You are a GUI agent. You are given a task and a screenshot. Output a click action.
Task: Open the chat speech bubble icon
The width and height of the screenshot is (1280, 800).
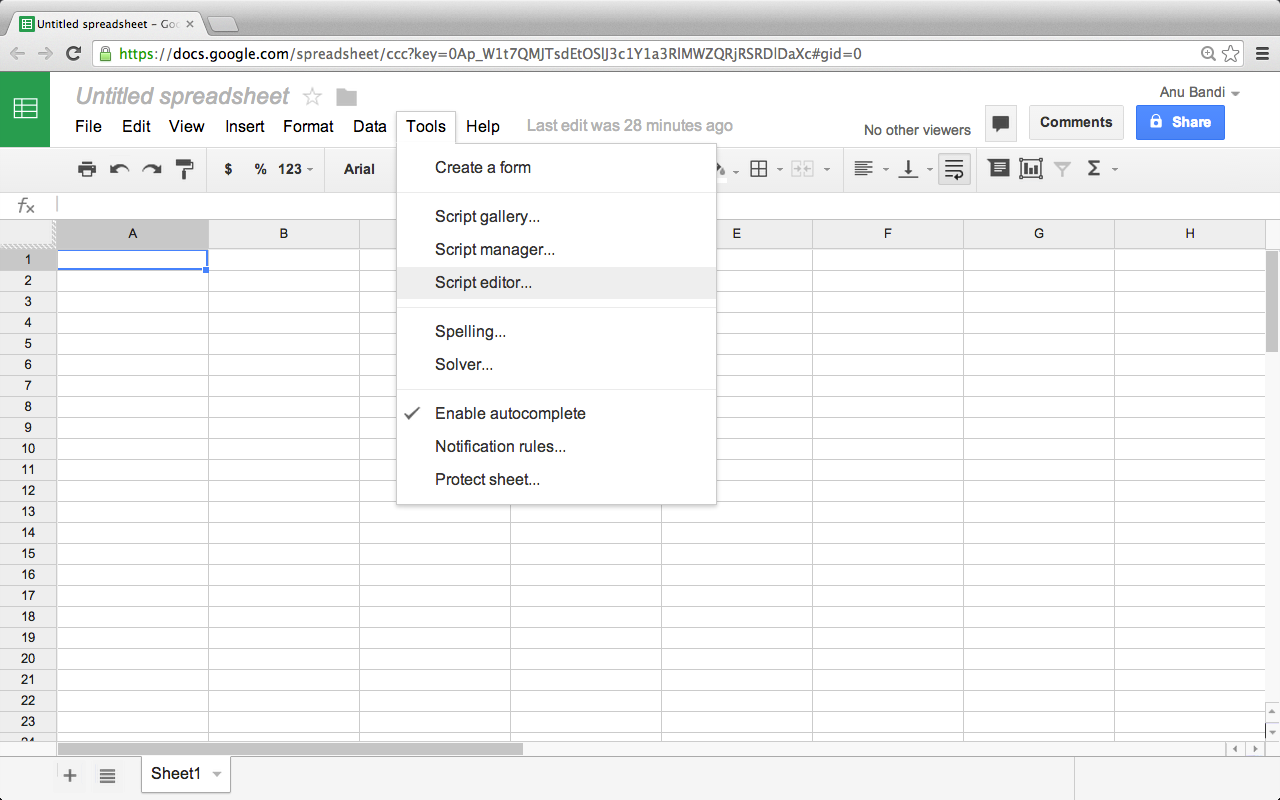[x=1000, y=123]
